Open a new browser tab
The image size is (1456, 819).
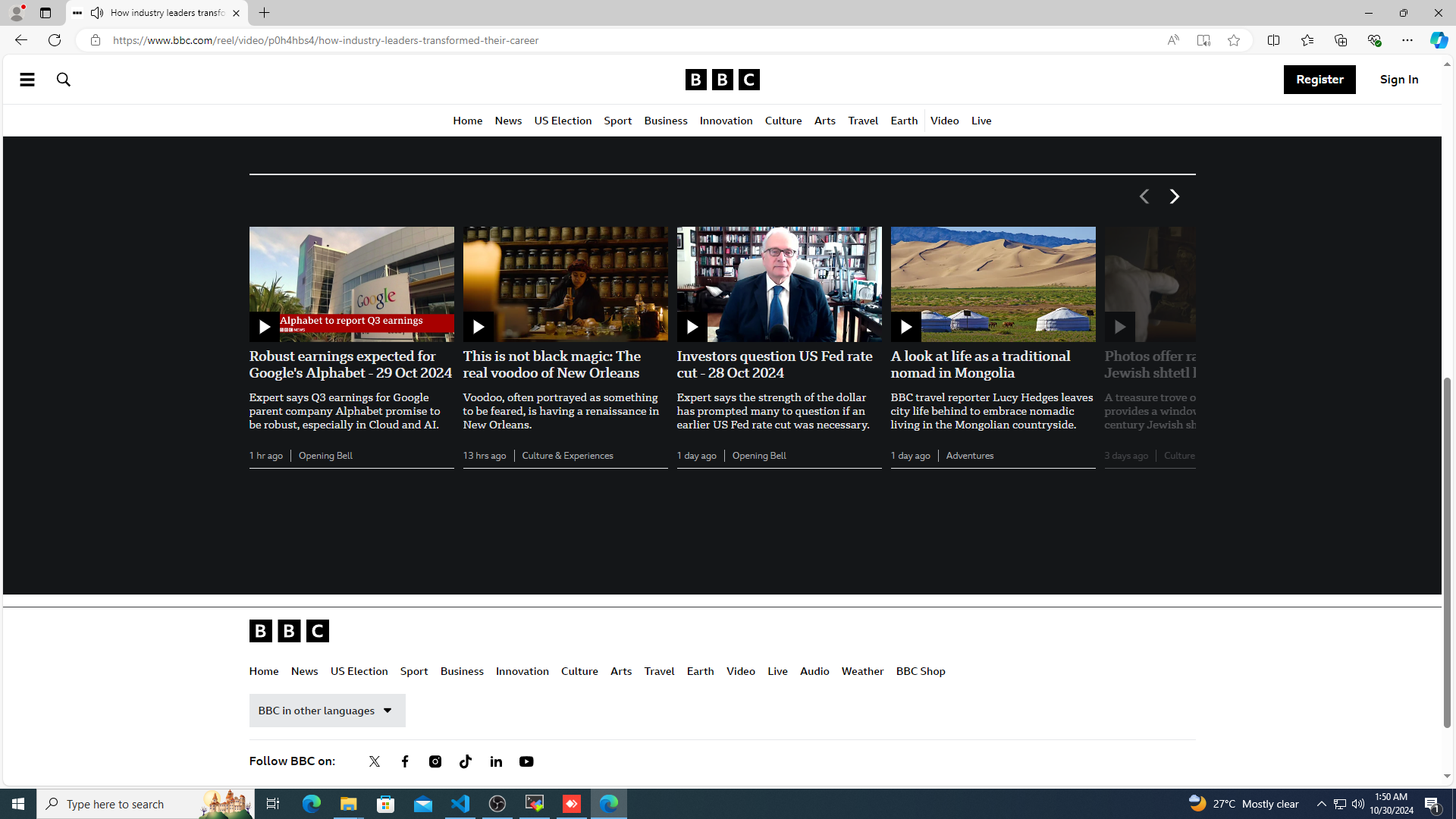pos(265,13)
